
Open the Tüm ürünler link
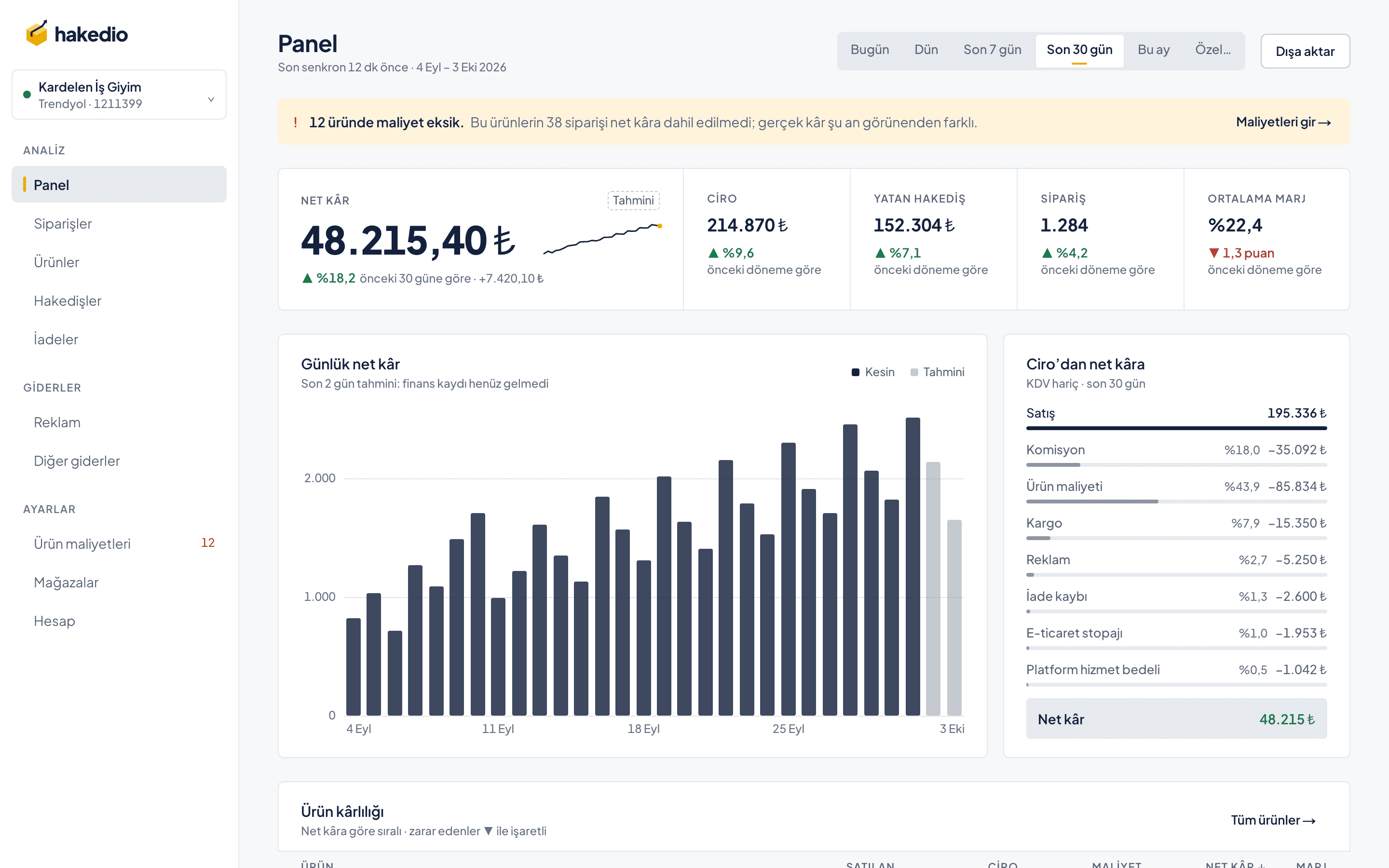click(x=1273, y=820)
